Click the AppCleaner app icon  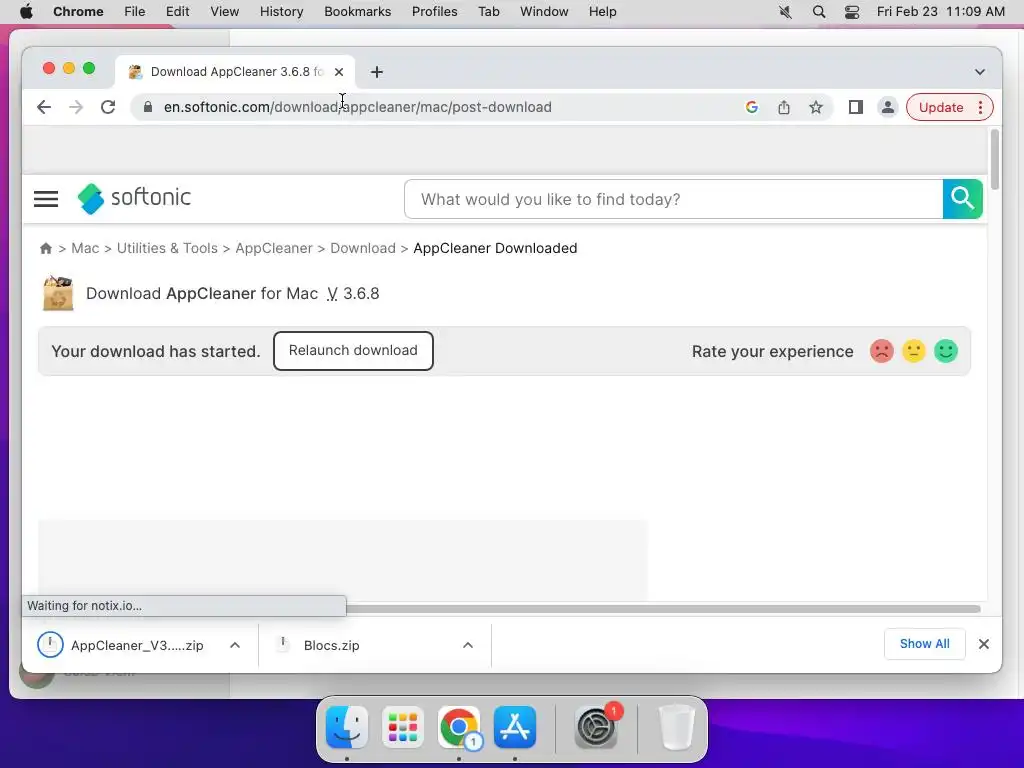coord(58,293)
